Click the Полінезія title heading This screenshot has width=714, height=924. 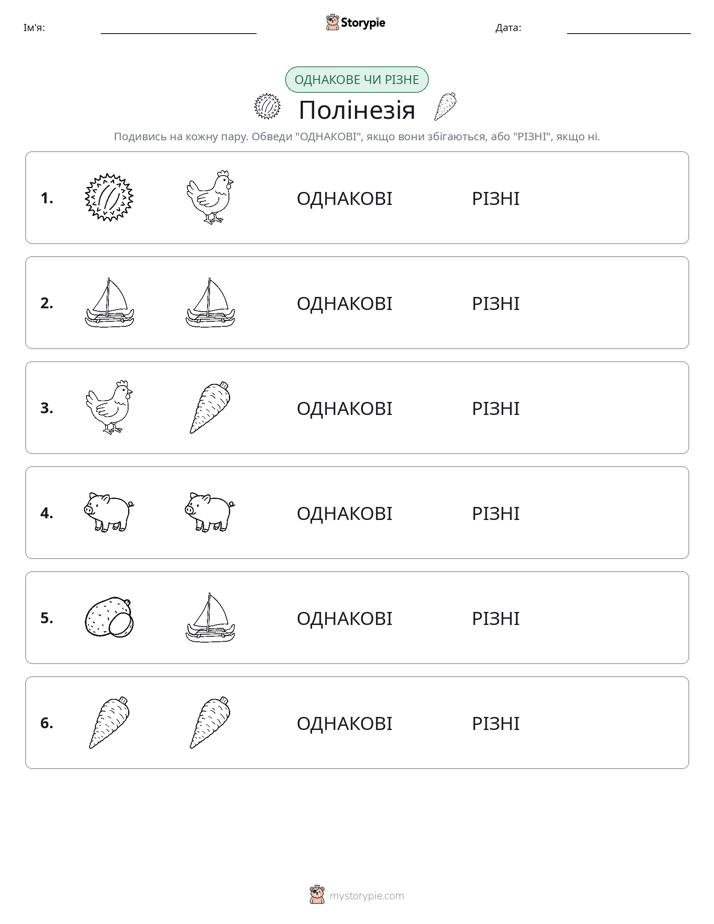[357, 110]
